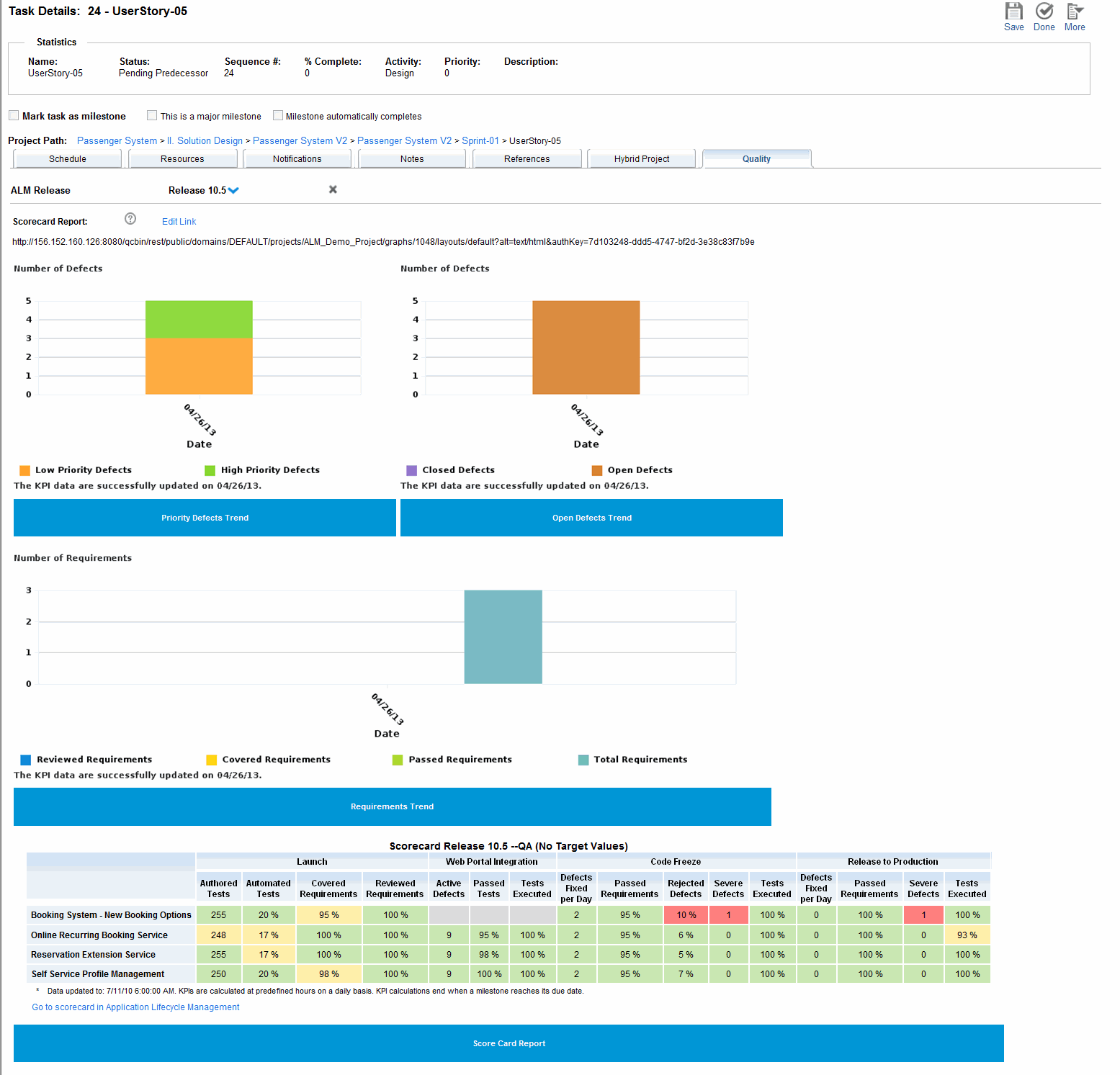Click the Scorecard Report help icon
Viewport: 1120px width, 1075px height.
click(x=130, y=219)
